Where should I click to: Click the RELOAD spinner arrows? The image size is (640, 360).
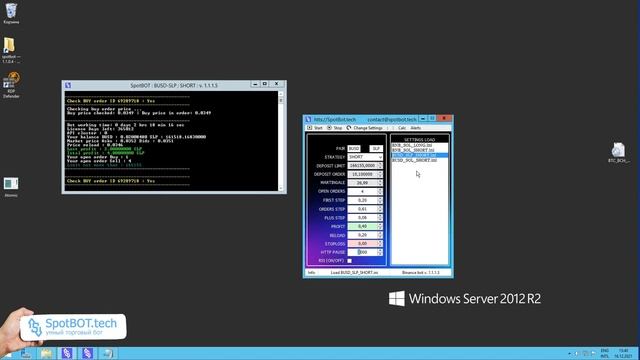[380, 235]
